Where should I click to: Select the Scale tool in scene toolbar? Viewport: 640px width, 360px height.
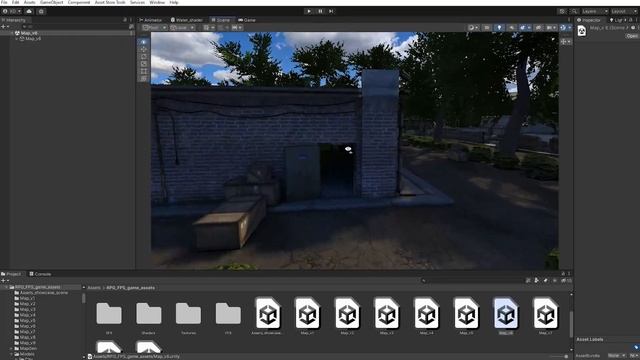(x=144, y=64)
